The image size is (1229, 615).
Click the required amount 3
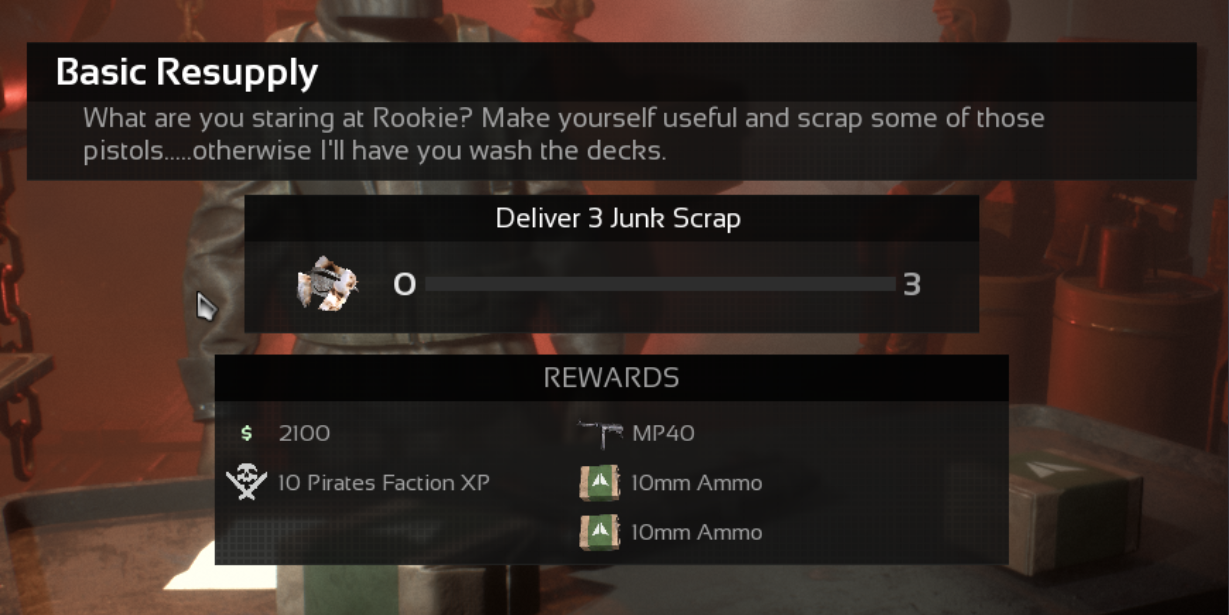click(911, 286)
